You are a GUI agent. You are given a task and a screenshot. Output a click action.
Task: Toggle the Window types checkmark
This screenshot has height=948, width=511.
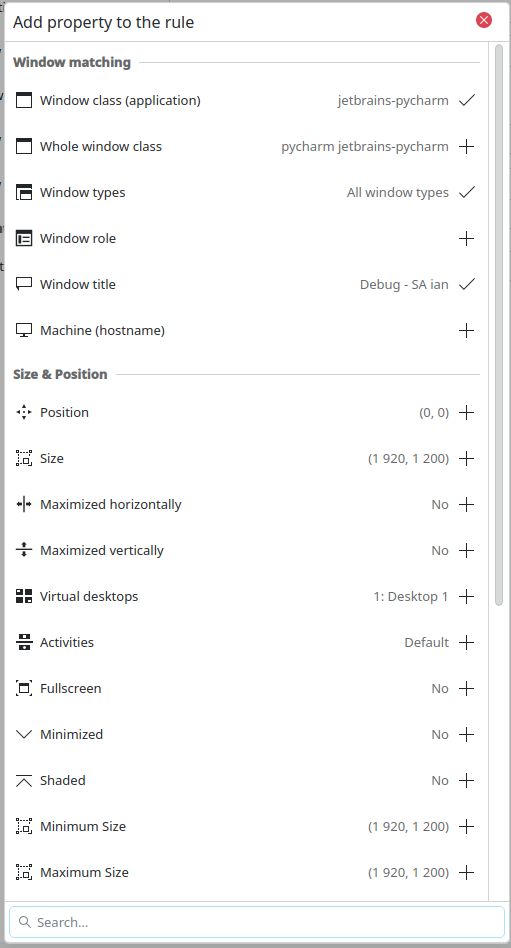[x=466, y=192]
